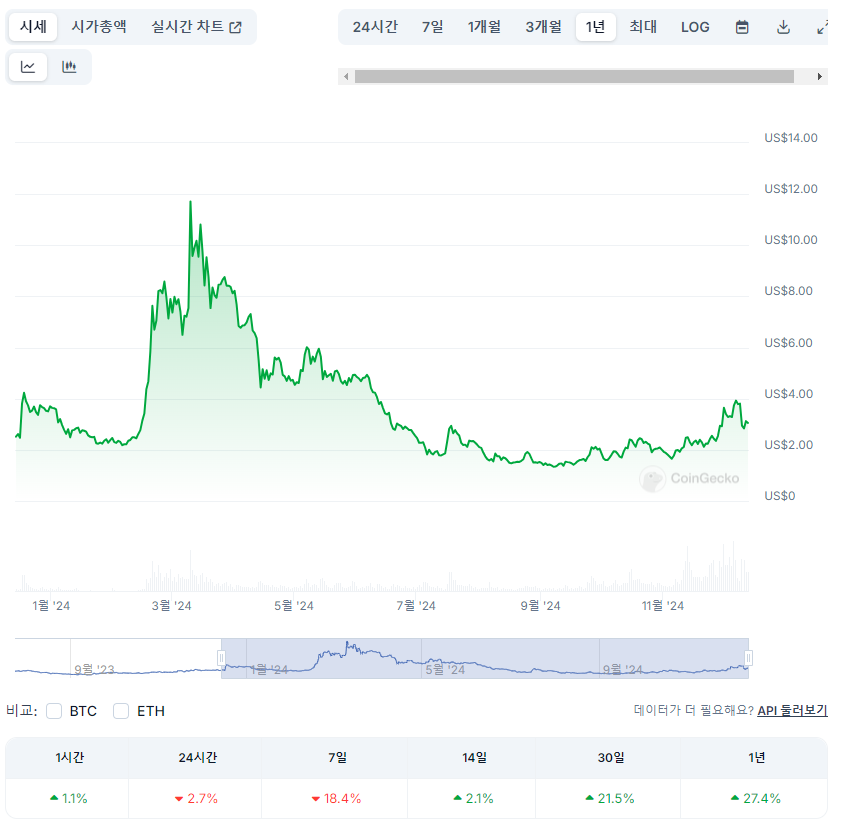Click the US$10.00 axis label
Image resolution: width=842 pixels, height=827 pixels.
(790, 240)
